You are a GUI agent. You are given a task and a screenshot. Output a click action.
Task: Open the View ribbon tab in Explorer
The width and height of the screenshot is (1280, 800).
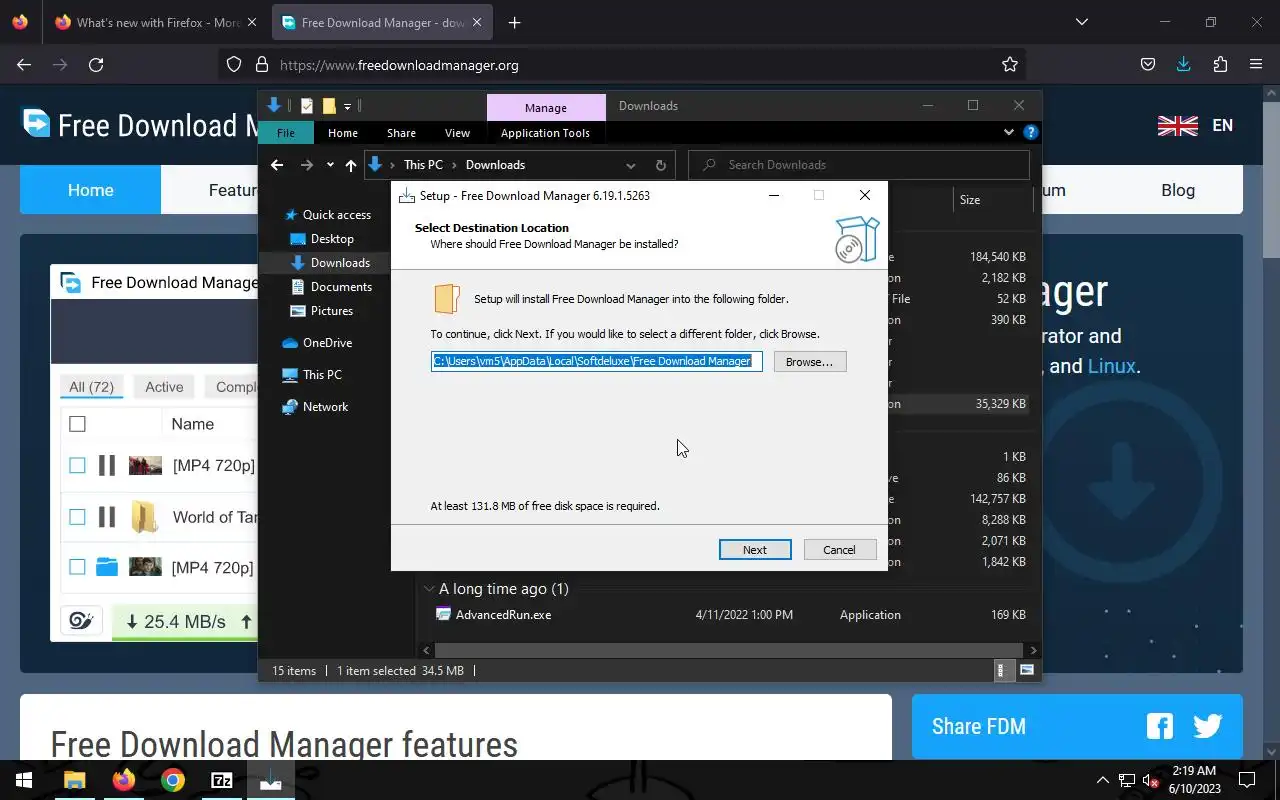coord(457,133)
